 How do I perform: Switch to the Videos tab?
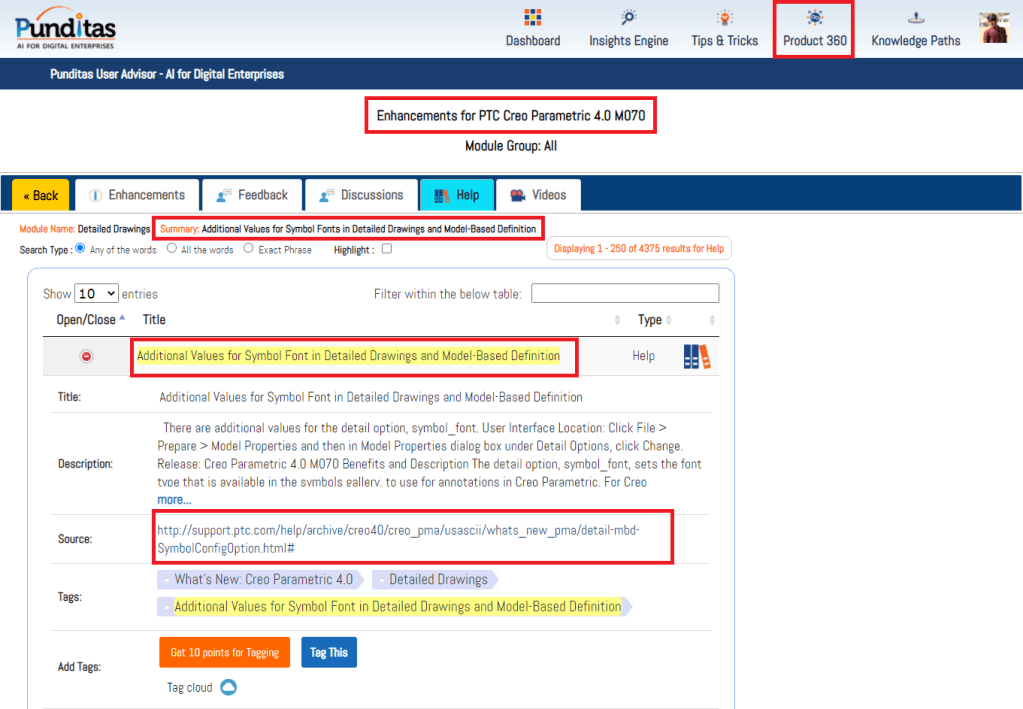pos(538,195)
